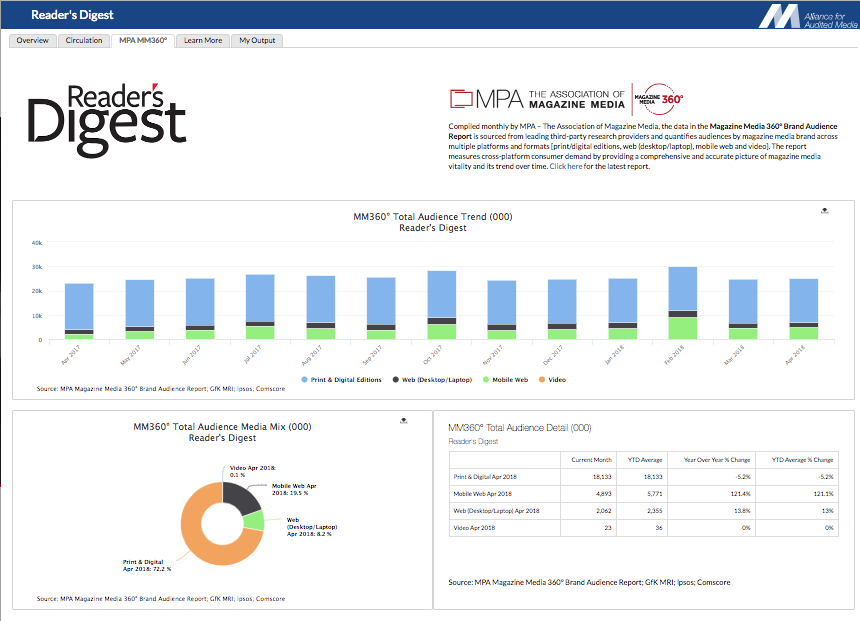The width and height of the screenshot is (860, 621).
Task: Follow the "Click here" latest report link
Action: [566, 166]
